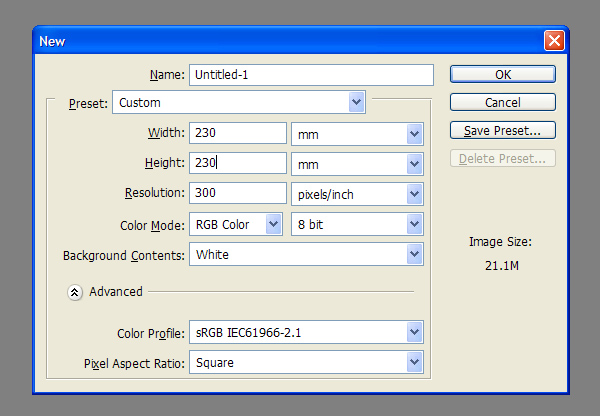This screenshot has height=416, width=600.
Task: Open the RGB Color mode dropdown
Action: [236, 224]
